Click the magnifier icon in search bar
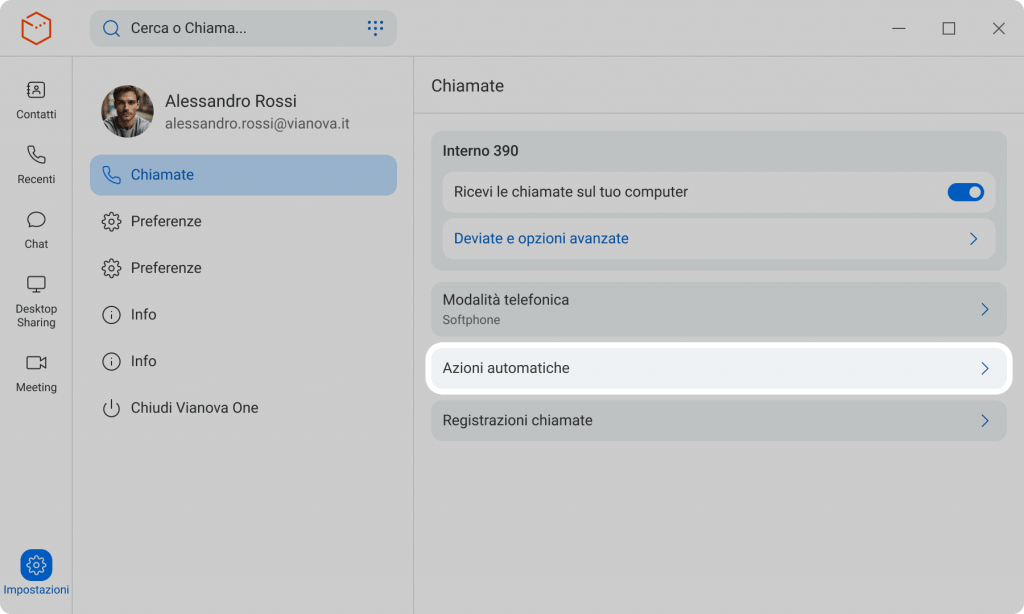The image size is (1024, 614). [111, 28]
